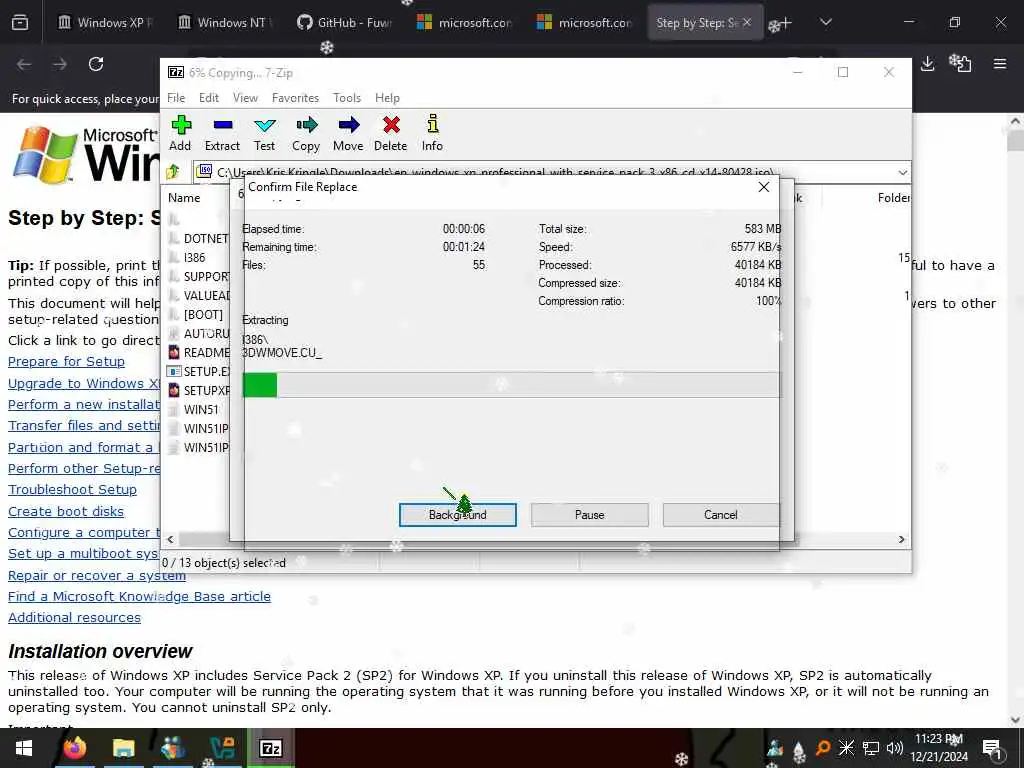Go back in the browser
The width and height of the screenshot is (1024, 768).
[24, 64]
